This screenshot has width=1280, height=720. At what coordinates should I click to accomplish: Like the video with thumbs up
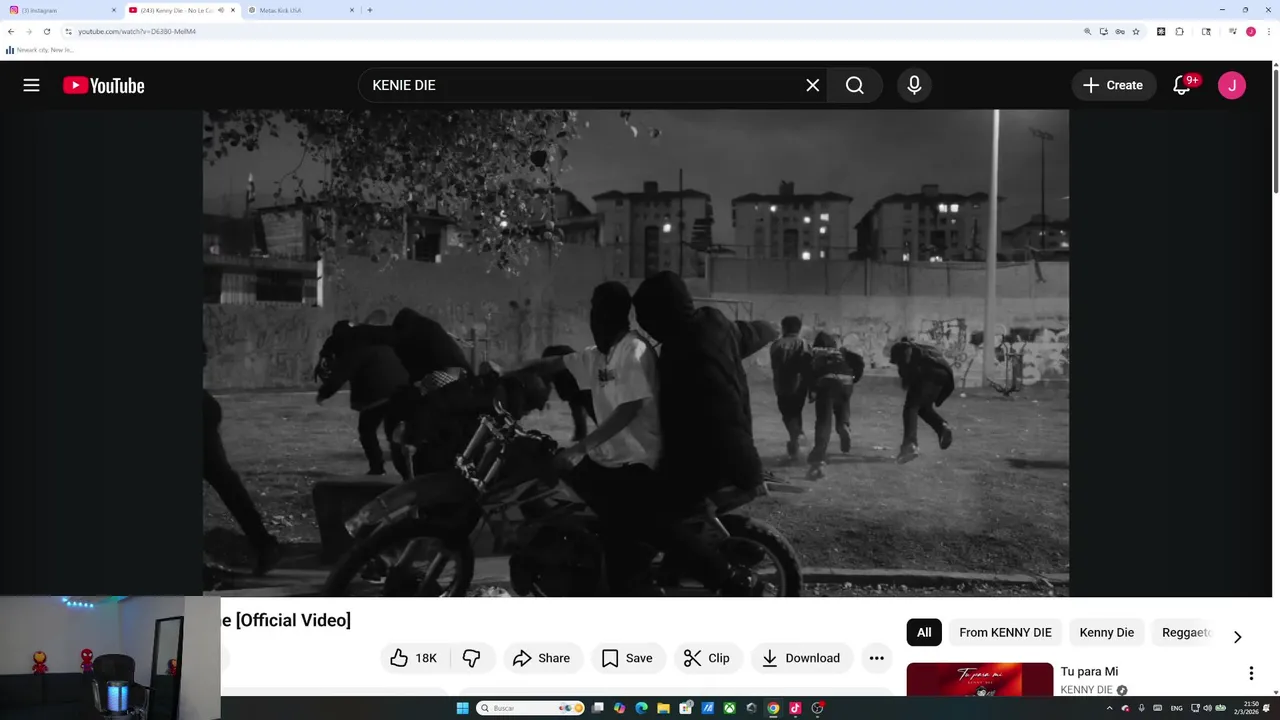coord(414,658)
